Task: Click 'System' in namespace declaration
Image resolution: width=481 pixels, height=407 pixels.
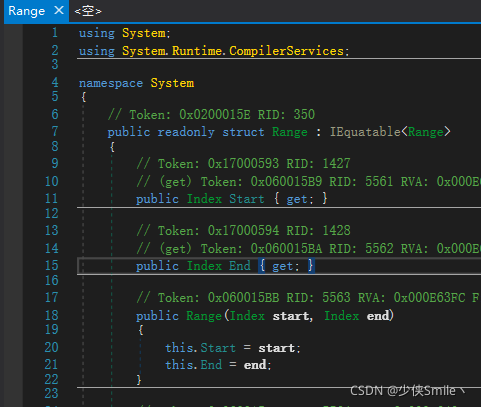Action: coord(172,83)
